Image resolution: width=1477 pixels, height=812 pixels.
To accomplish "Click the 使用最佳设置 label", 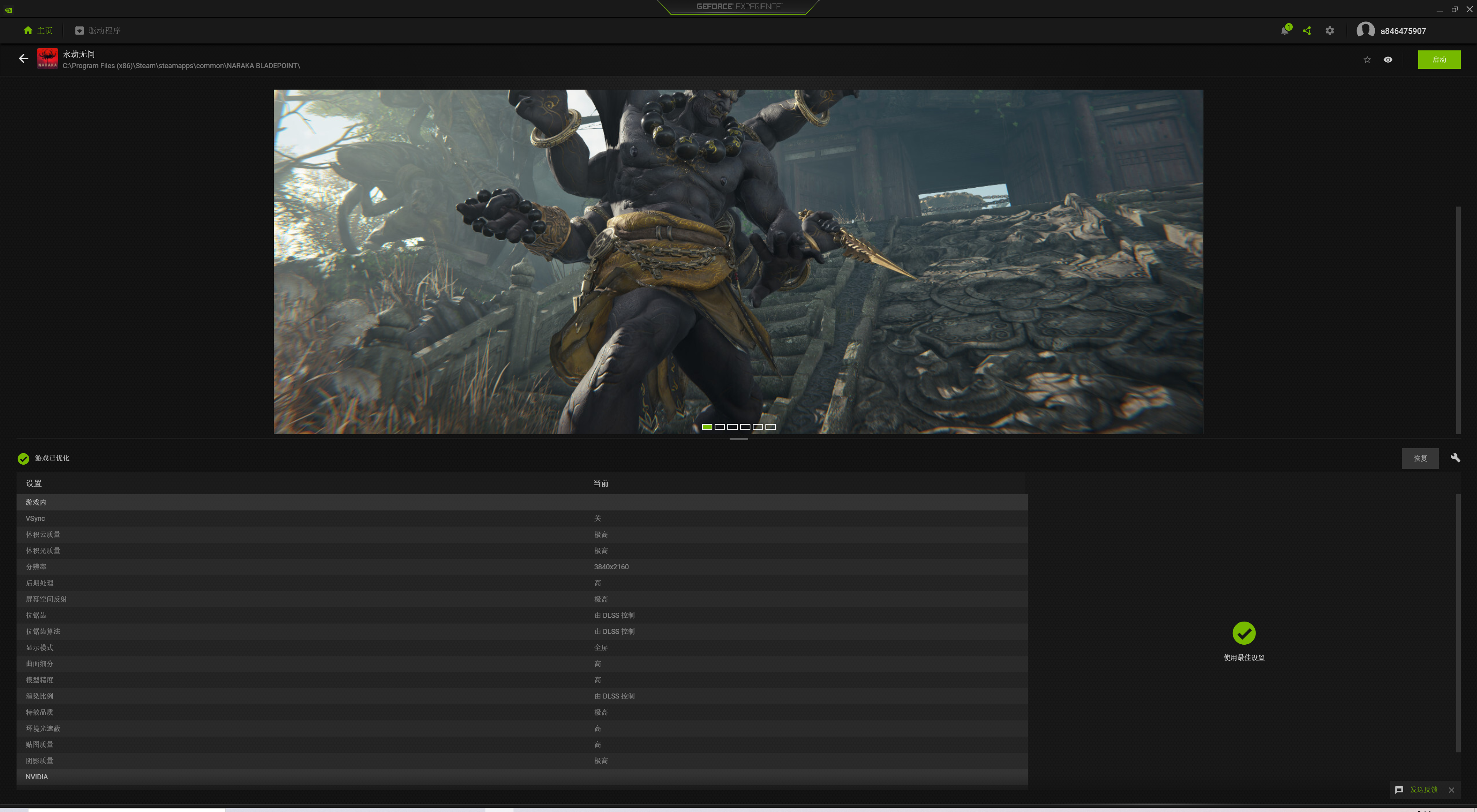I will click(x=1244, y=658).
